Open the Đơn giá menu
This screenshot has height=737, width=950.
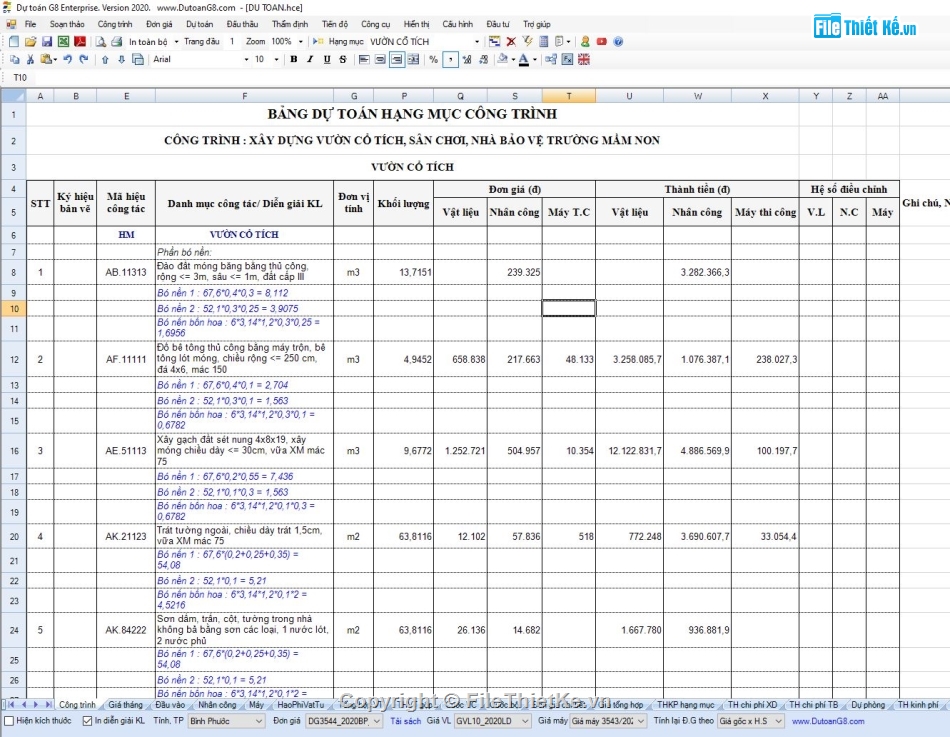[x=159, y=24]
